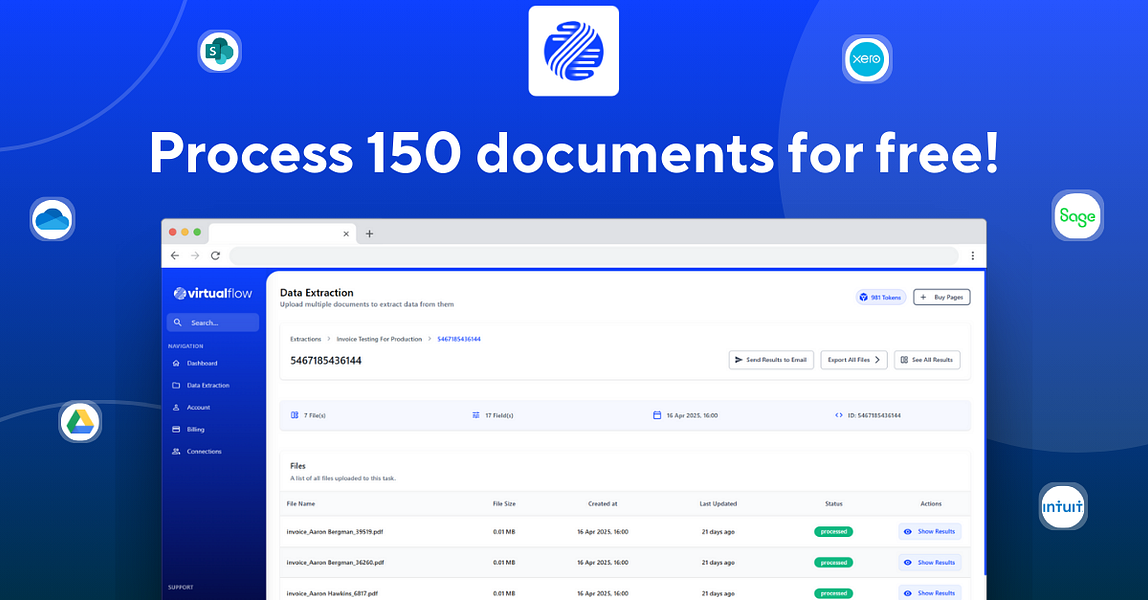The height and width of the screenshot is (600, 1148).
Task: Click the Status column header
Action: [833, 503]
